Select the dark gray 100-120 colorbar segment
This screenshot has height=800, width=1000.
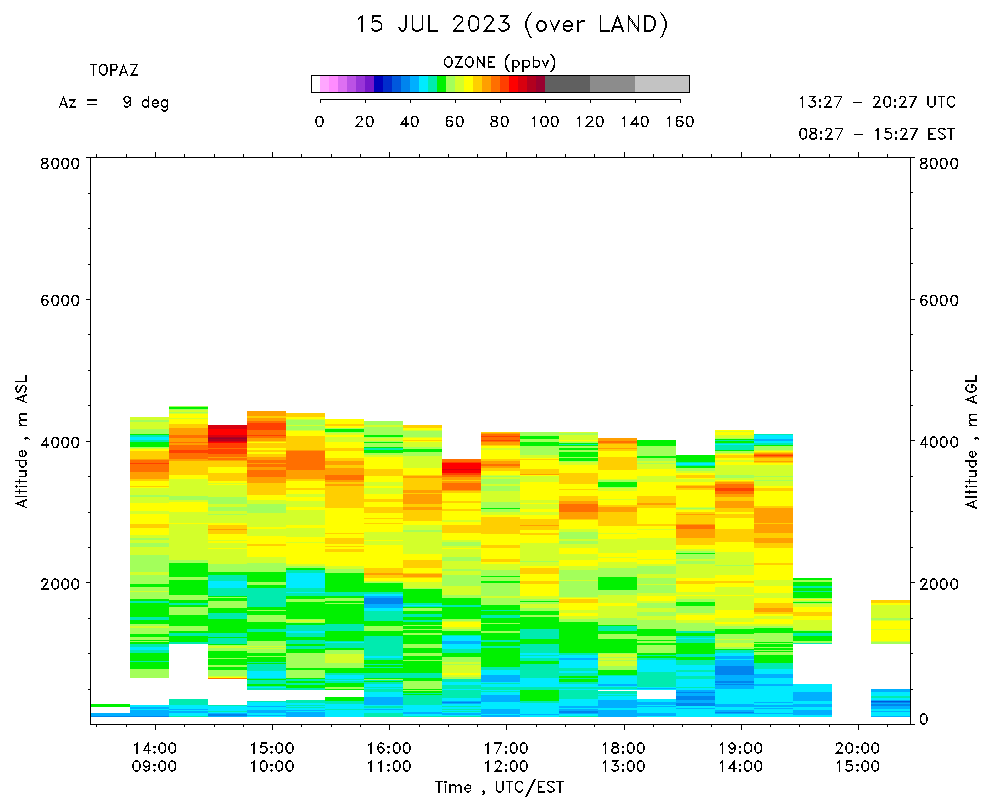[x=568, y=84]
